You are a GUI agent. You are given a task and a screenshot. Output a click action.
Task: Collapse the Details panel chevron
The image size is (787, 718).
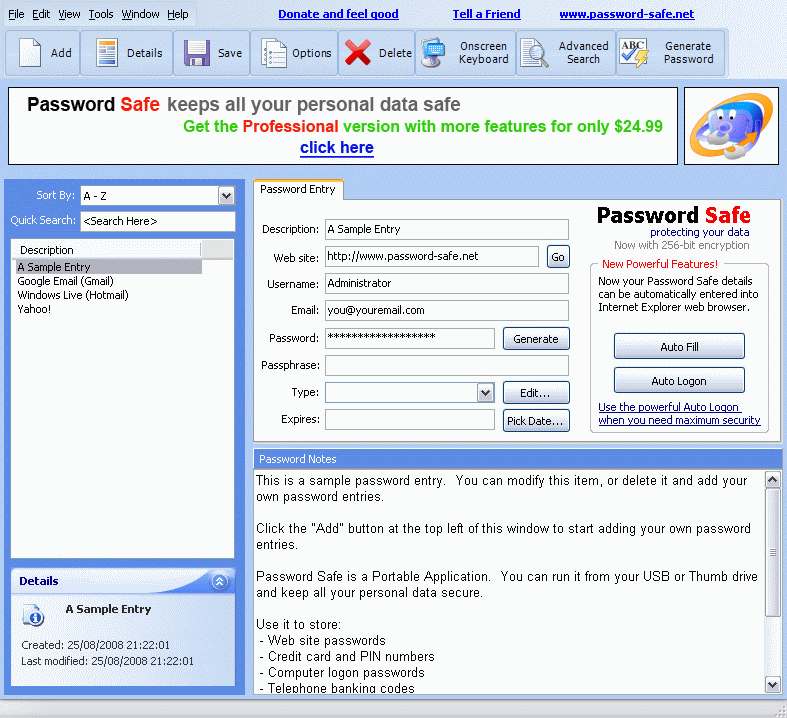click(x=219, y=582)
